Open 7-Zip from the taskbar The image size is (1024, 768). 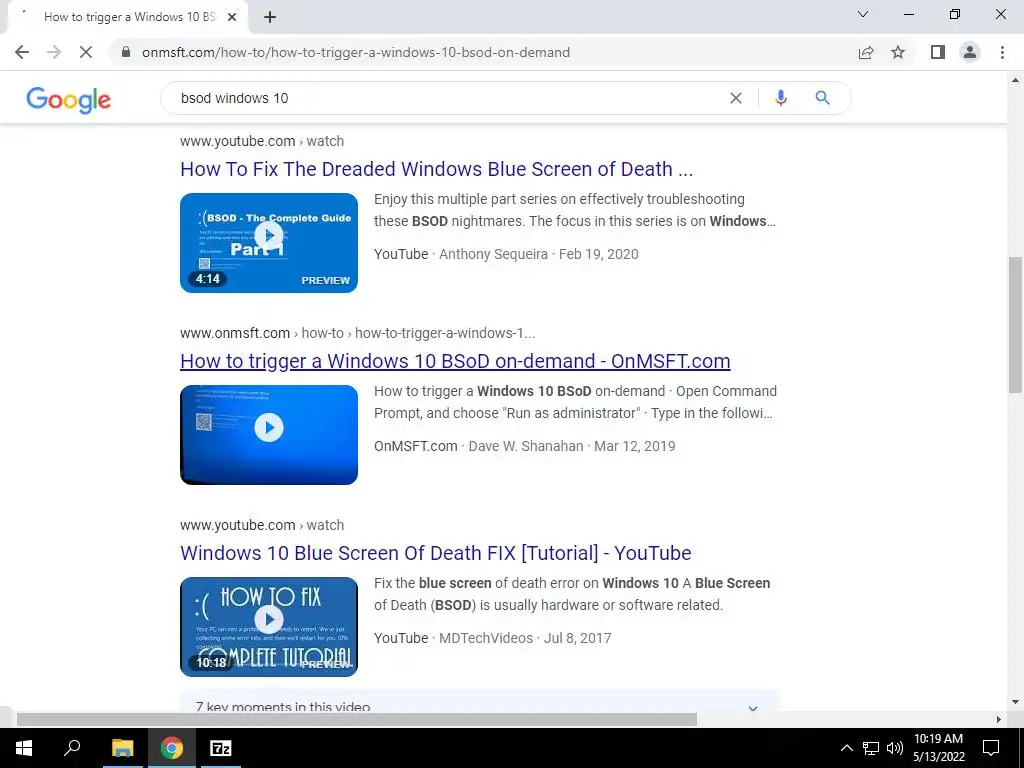pos(221,748)
